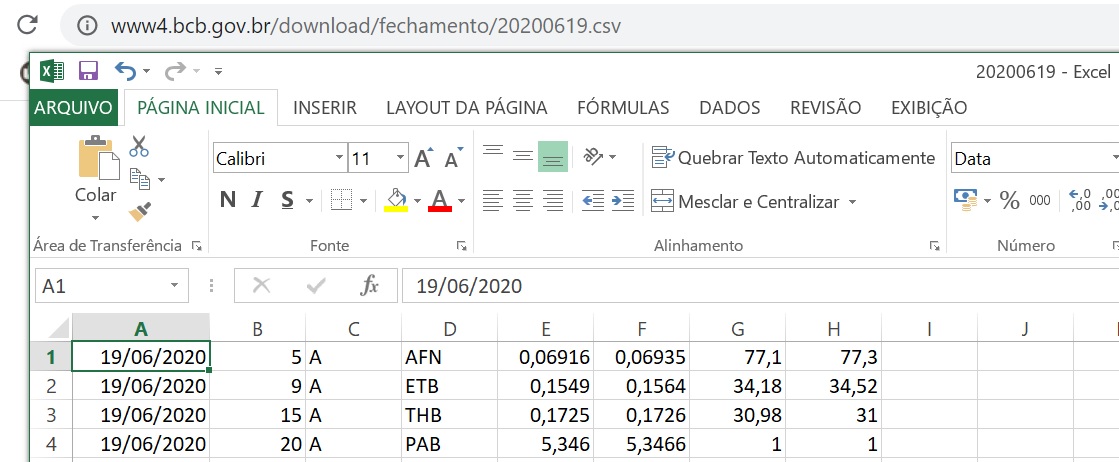Screen dimensions: 1119x462
Task: Apply the percent style format
Action: (1010, 201)
